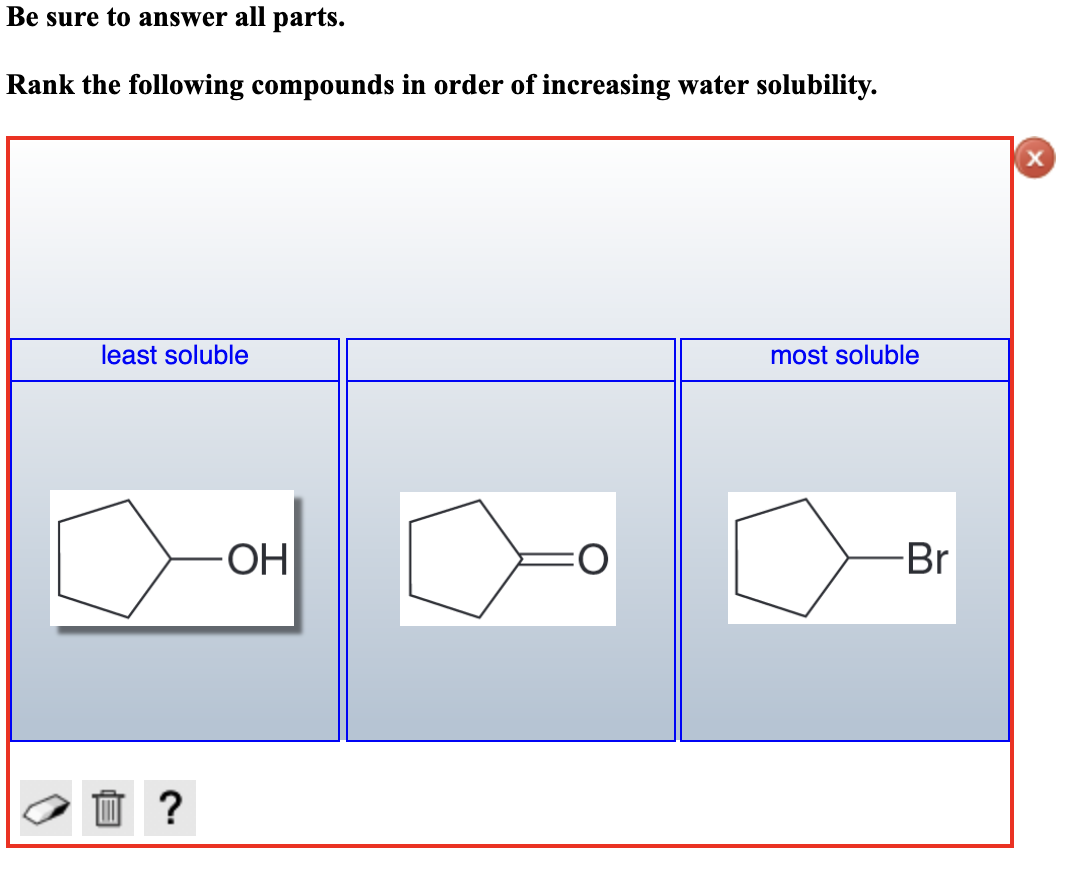Click the ketone compound in the middle slot

click(507, 558)
